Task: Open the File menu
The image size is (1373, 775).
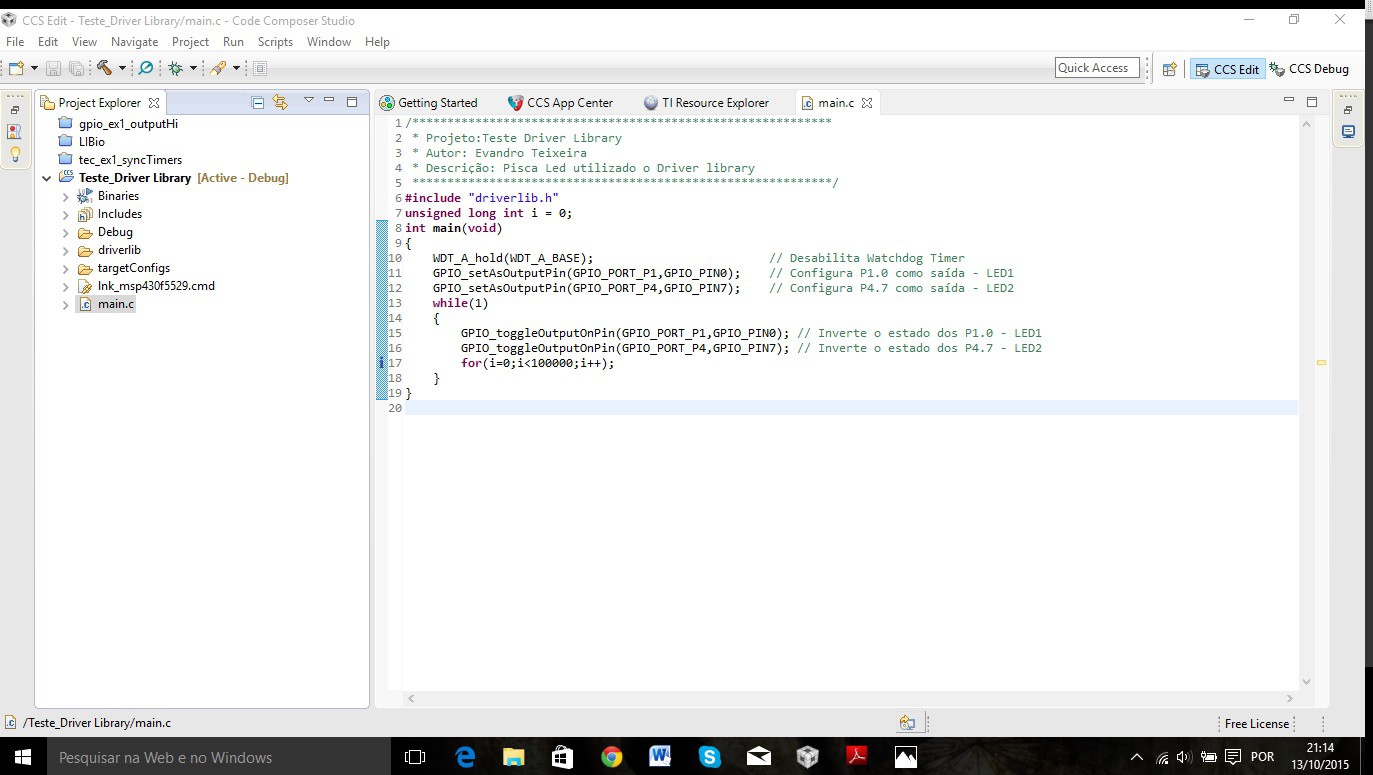Action: (x=15, y=42)
